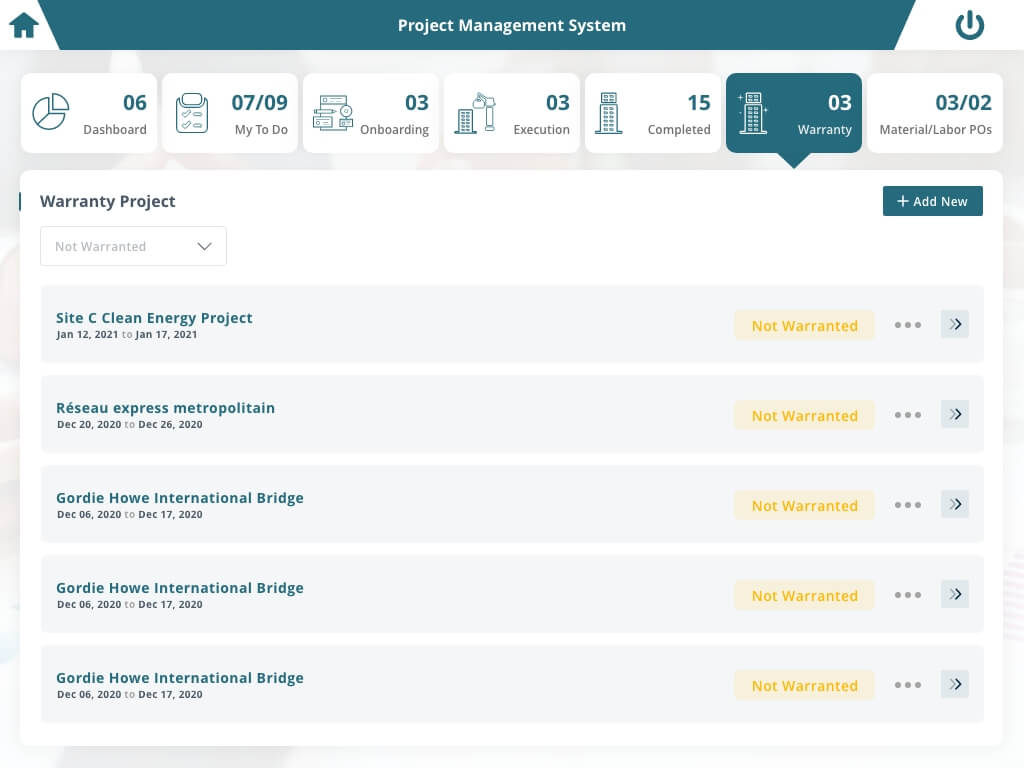Select the Warranty building icon

(x=752, y=113)
